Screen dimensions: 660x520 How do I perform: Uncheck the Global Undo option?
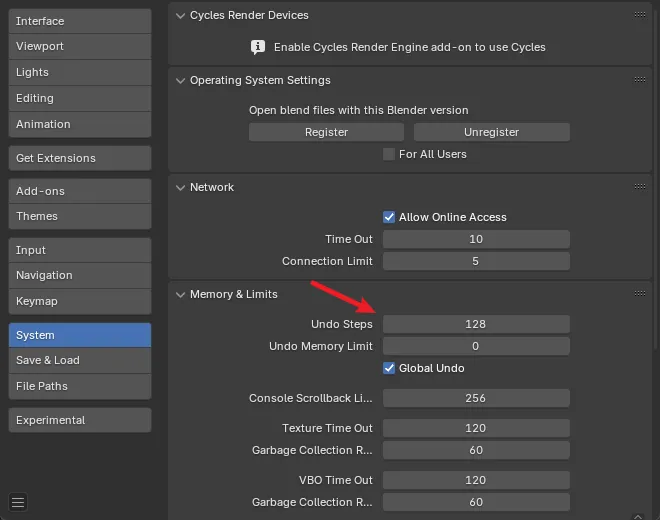pos(389,368)
